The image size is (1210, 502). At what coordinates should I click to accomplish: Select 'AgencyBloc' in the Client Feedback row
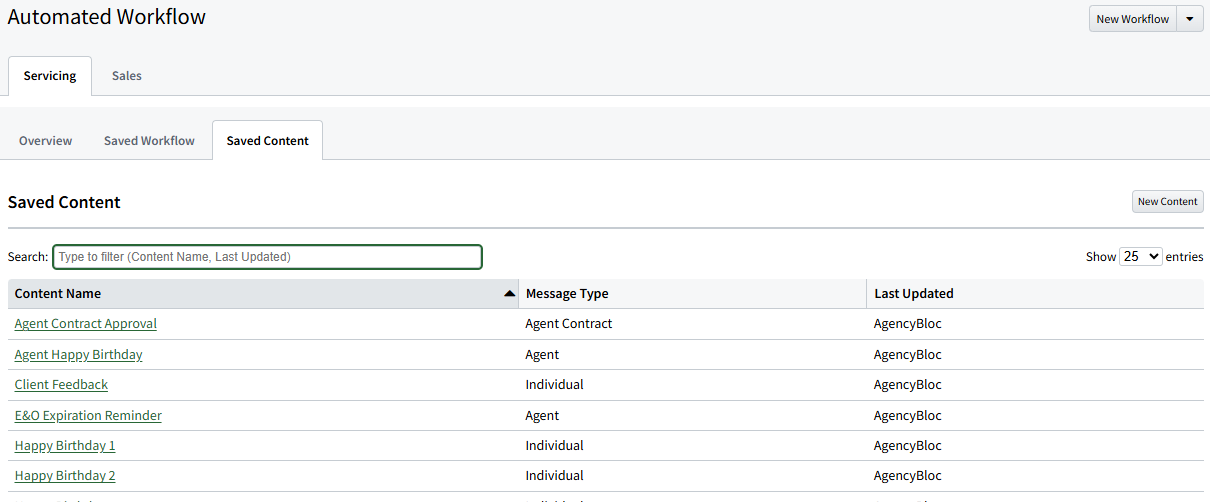coord(907,385)
